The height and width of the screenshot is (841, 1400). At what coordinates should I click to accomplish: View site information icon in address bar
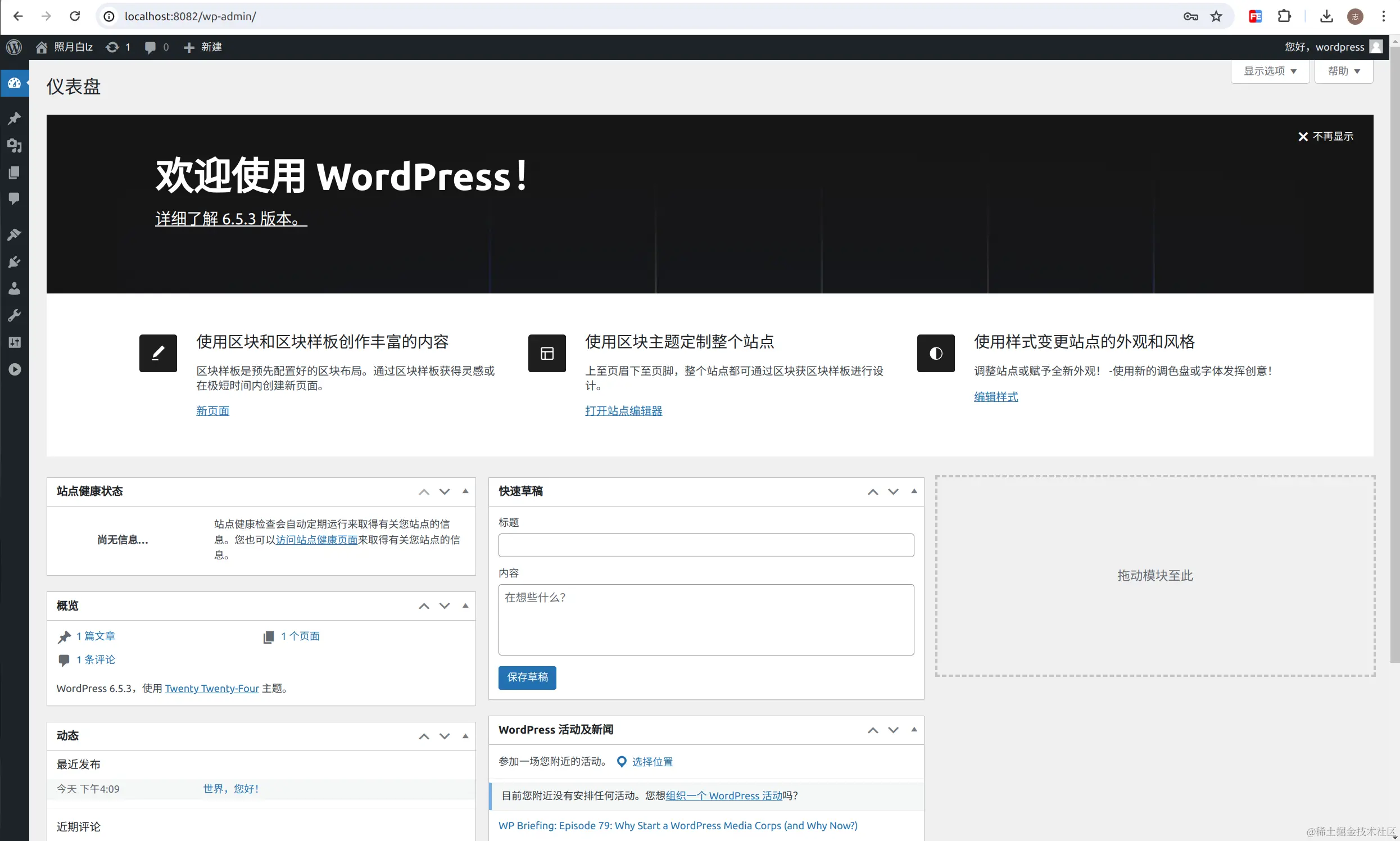click(109, 16)
